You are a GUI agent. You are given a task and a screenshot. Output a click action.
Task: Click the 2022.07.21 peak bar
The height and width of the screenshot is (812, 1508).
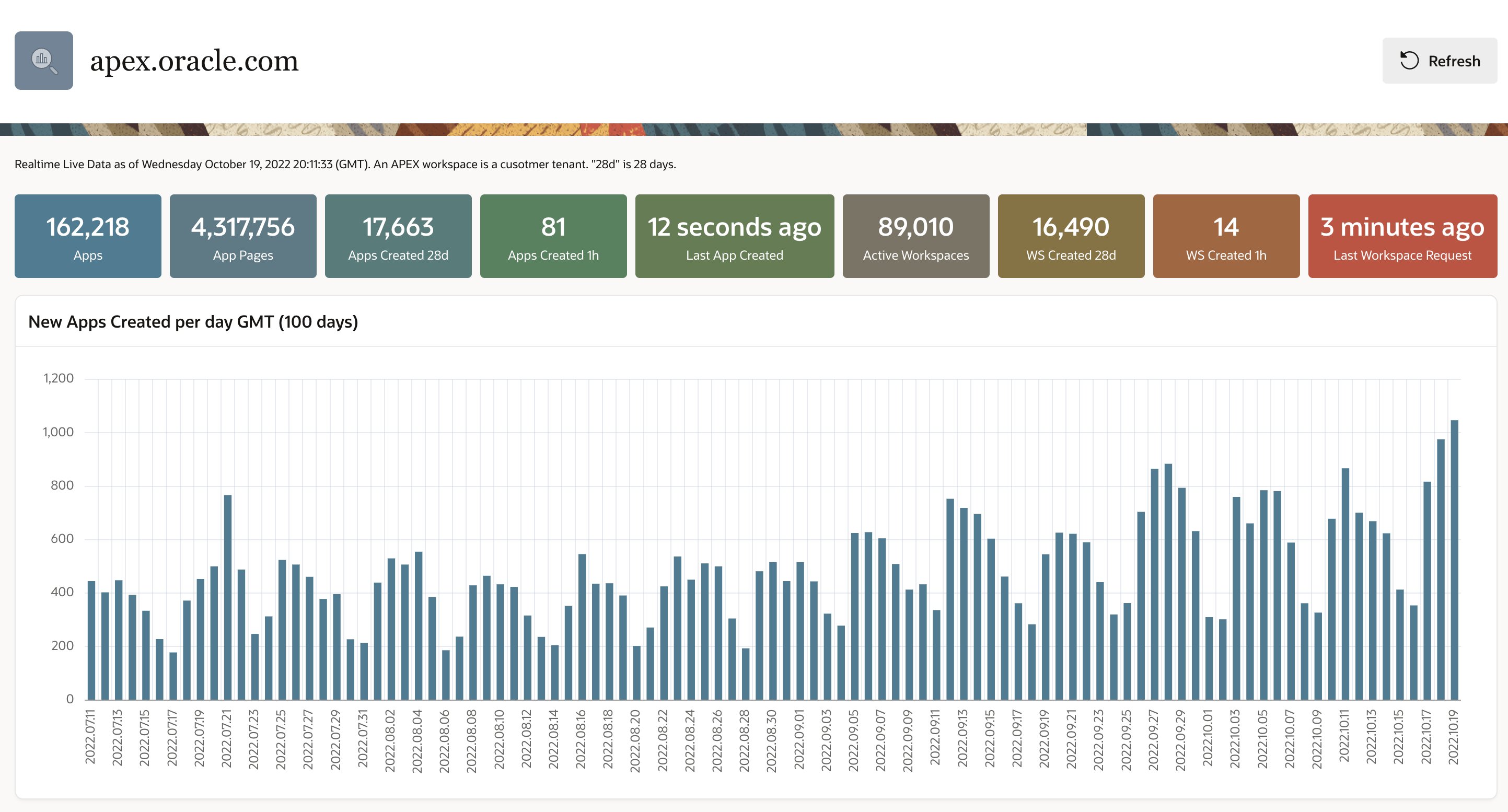pyautogui.click(x=228, y=597)
